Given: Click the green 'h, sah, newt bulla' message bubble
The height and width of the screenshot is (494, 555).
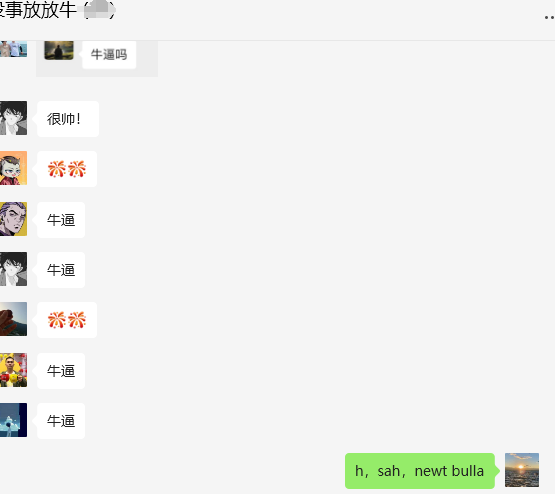Looking at the screenshot, I should (x=419, y=471).
